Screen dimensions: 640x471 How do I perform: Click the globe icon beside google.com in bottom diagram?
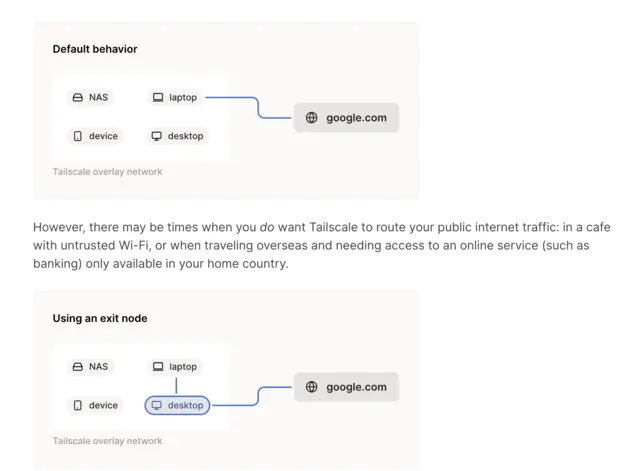click(311, 387)
